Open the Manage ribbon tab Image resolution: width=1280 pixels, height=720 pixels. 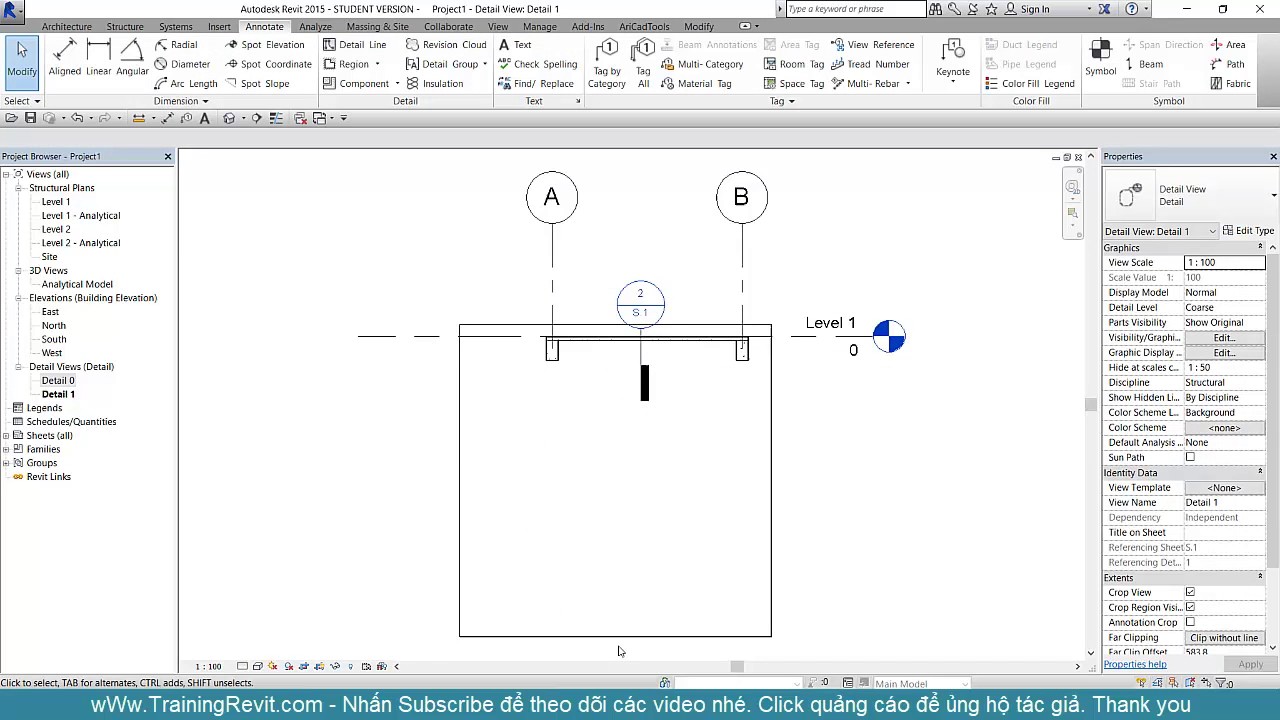click(539, 27)
